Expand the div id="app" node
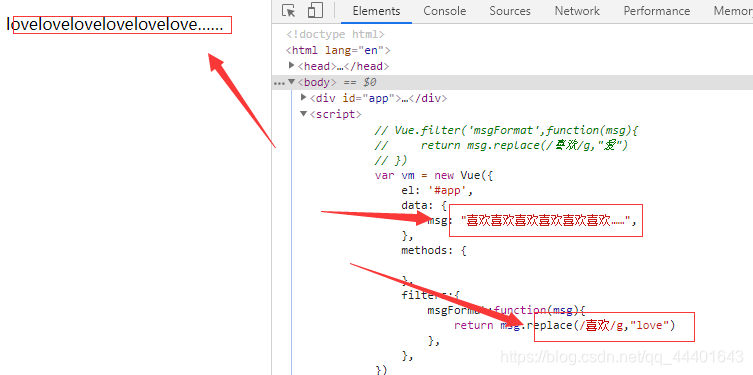 (304, 97)
